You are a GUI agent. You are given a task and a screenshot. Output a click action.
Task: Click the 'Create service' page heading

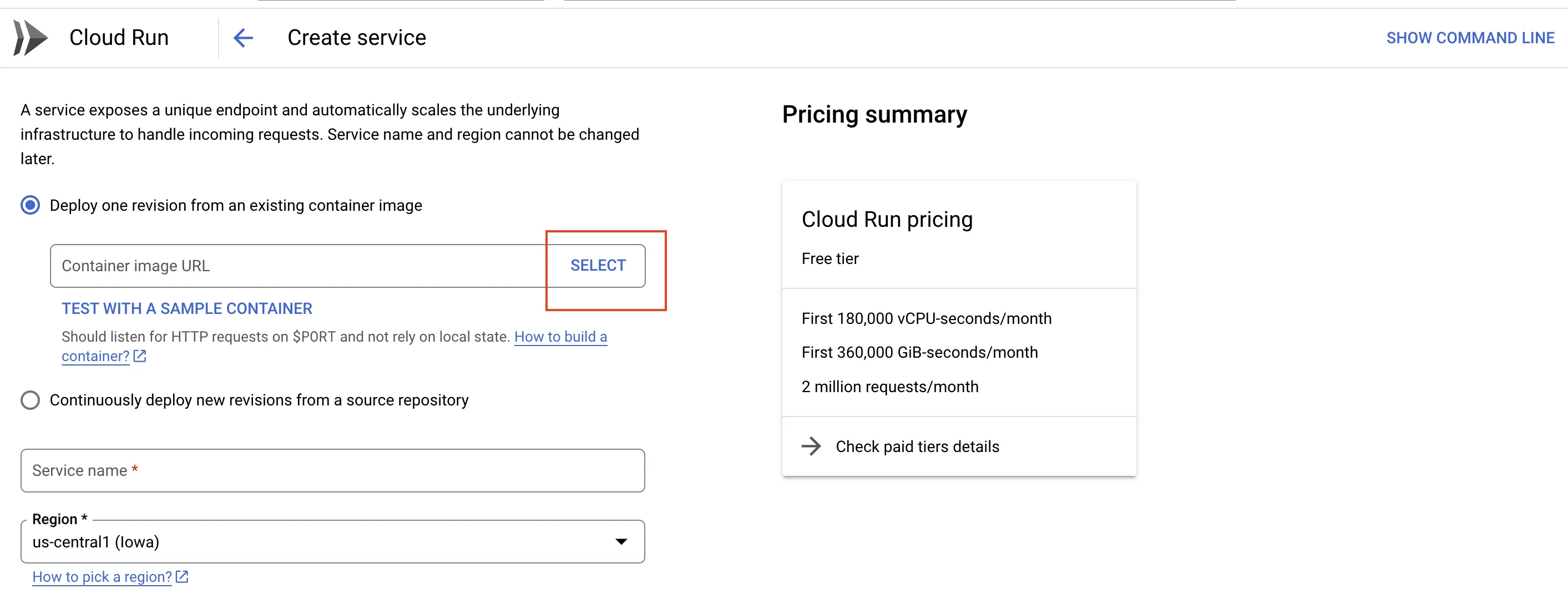click(x=357, y=38)
